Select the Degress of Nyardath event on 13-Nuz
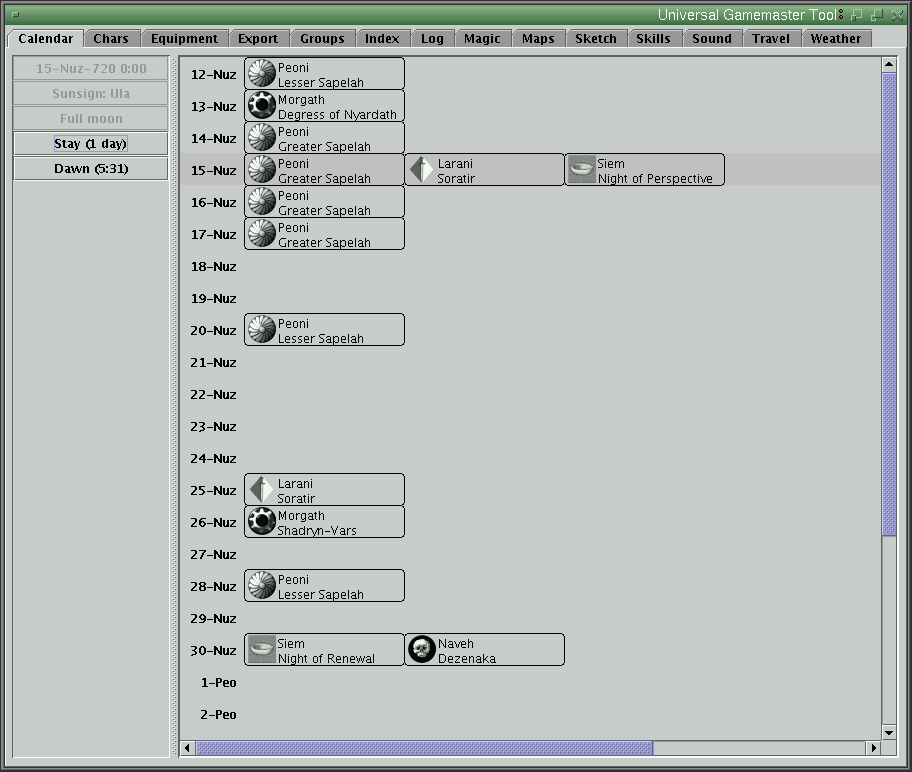This screenshot has width=912, height=772. (325, 105)
